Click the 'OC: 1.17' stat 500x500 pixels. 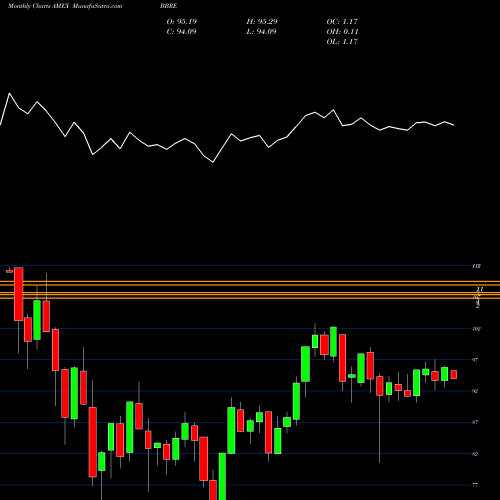342,22
